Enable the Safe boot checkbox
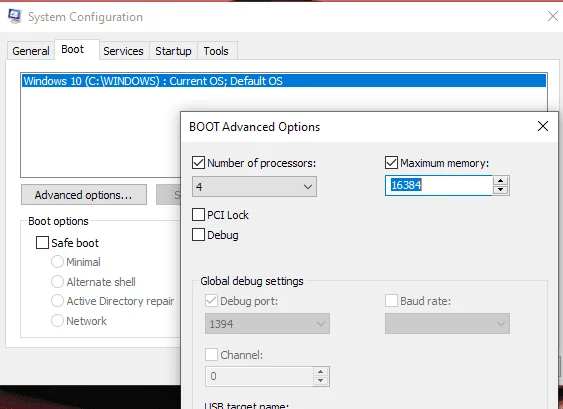563x409 pixels. [42, 243]
